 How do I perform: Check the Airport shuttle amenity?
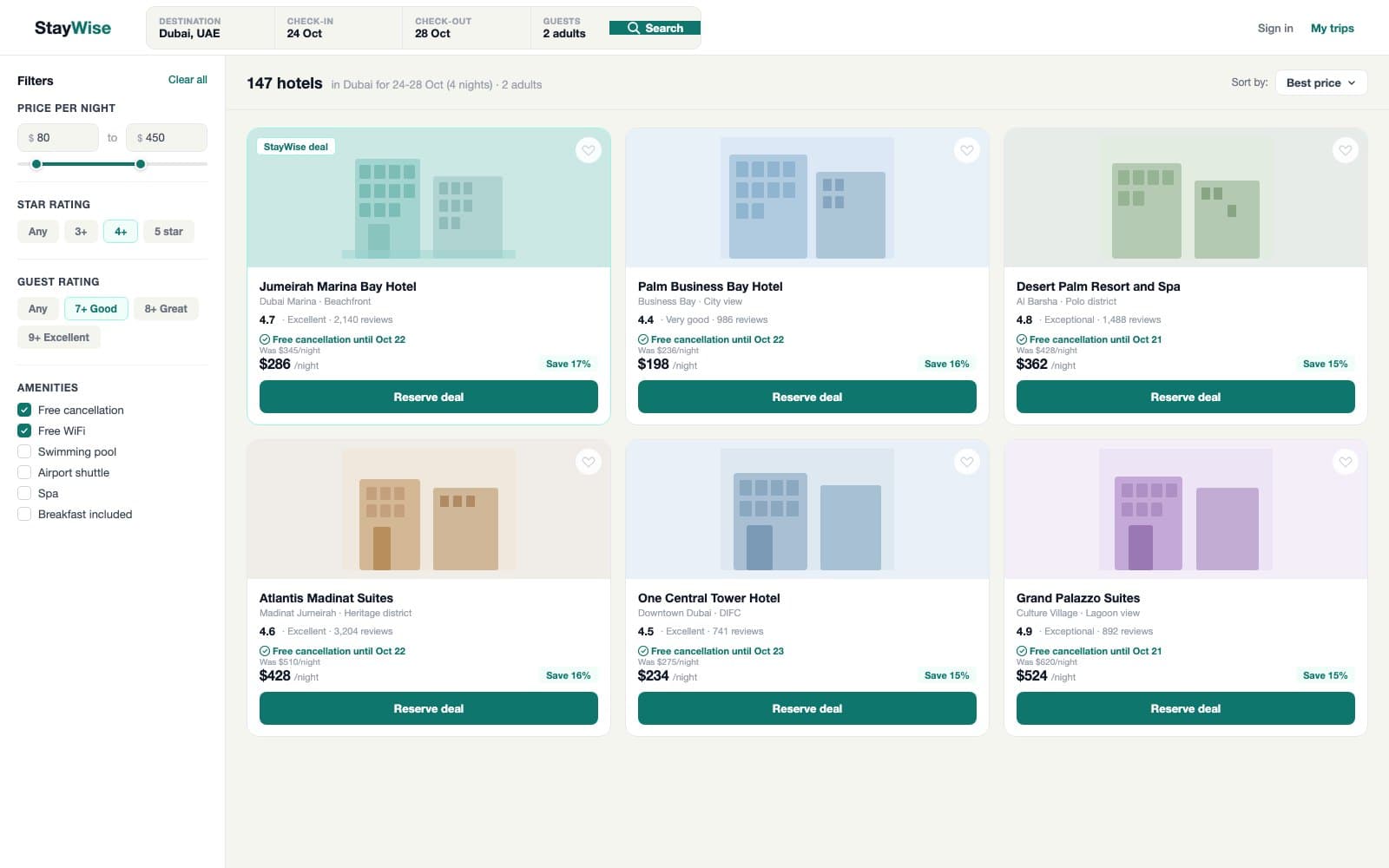(24, 472)
